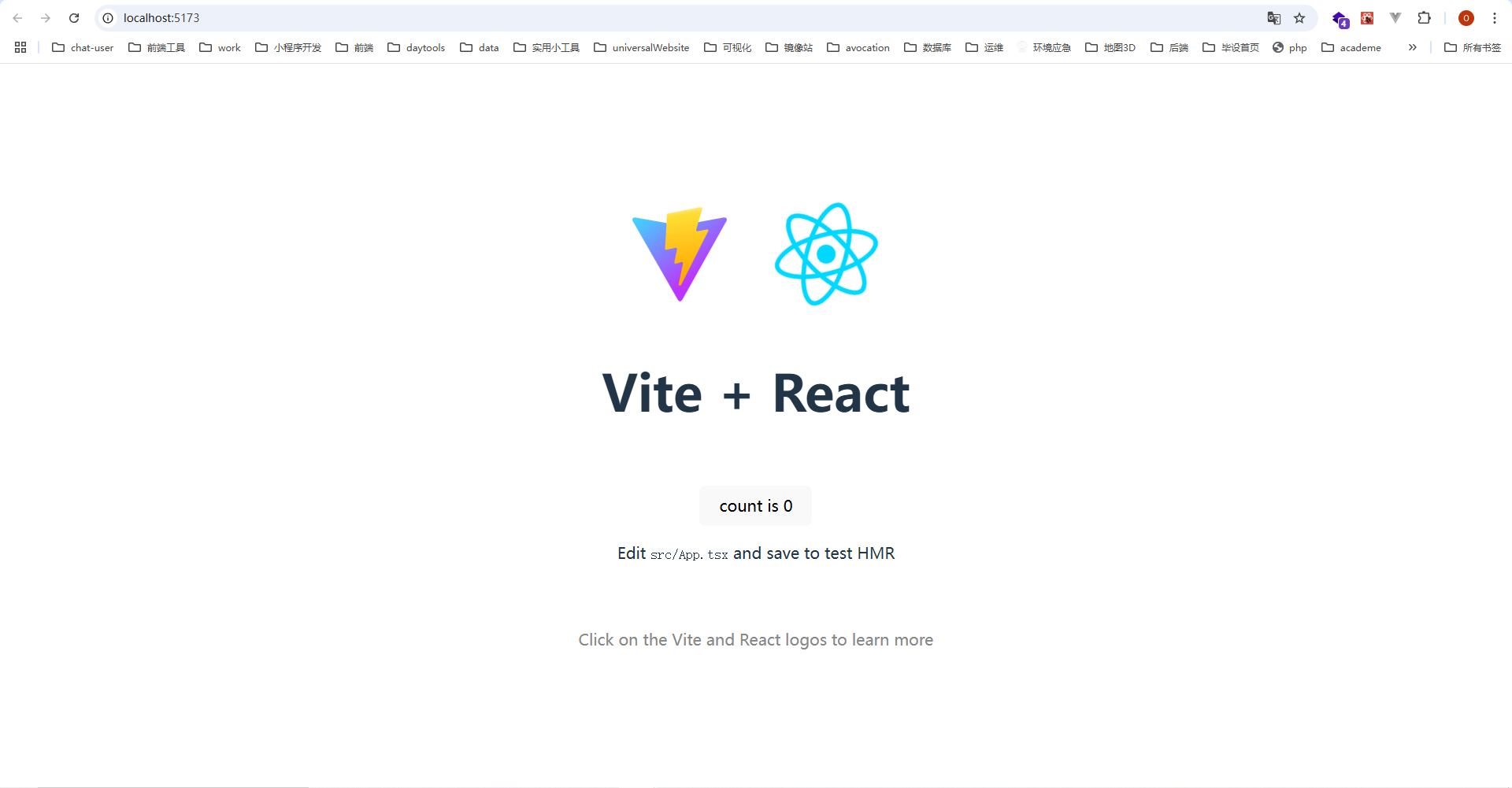The height and width of the screenshot is (788, 1512).
Task: Open universalWebsite bookmark folder
Action: click(642, 47)
